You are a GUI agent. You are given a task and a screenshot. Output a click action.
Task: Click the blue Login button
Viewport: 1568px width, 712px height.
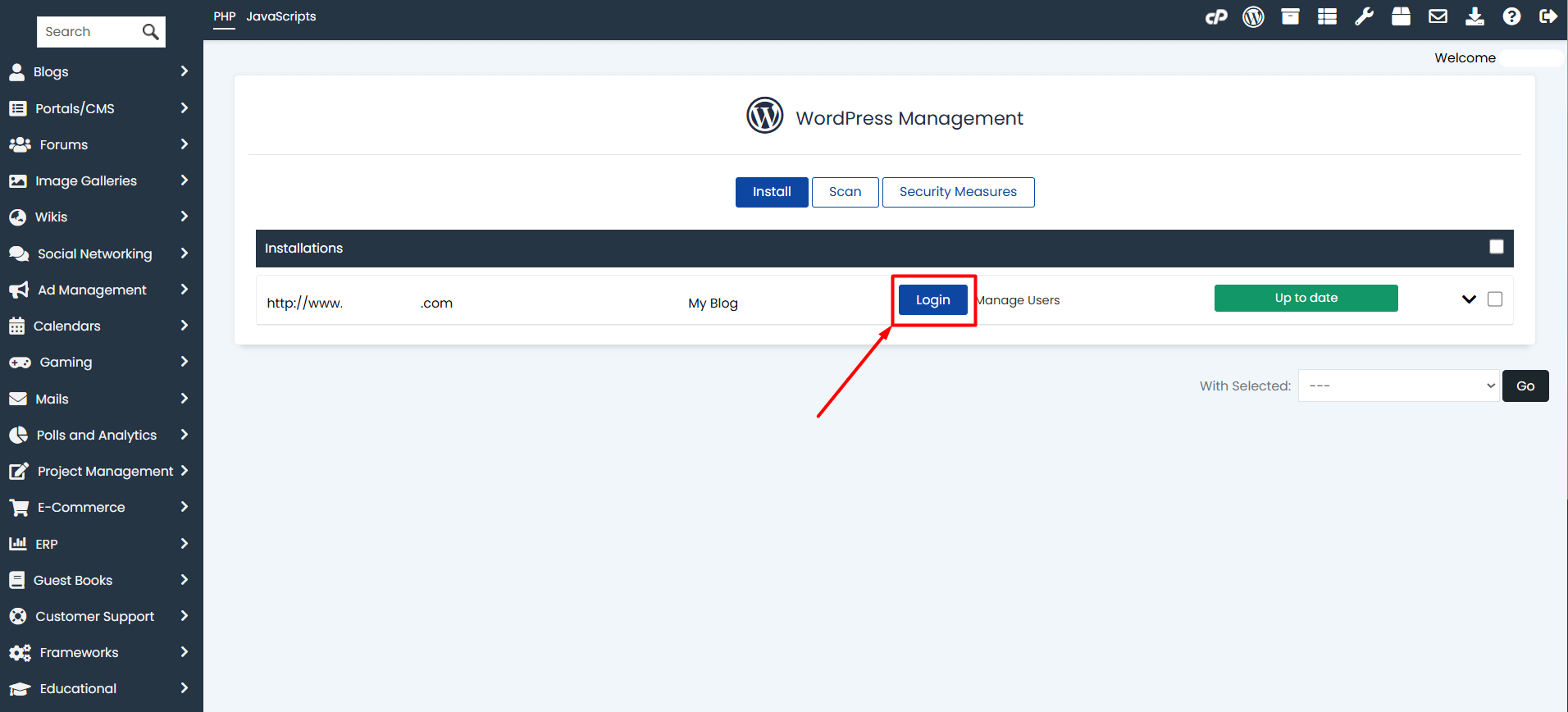(x=933, y=300)
